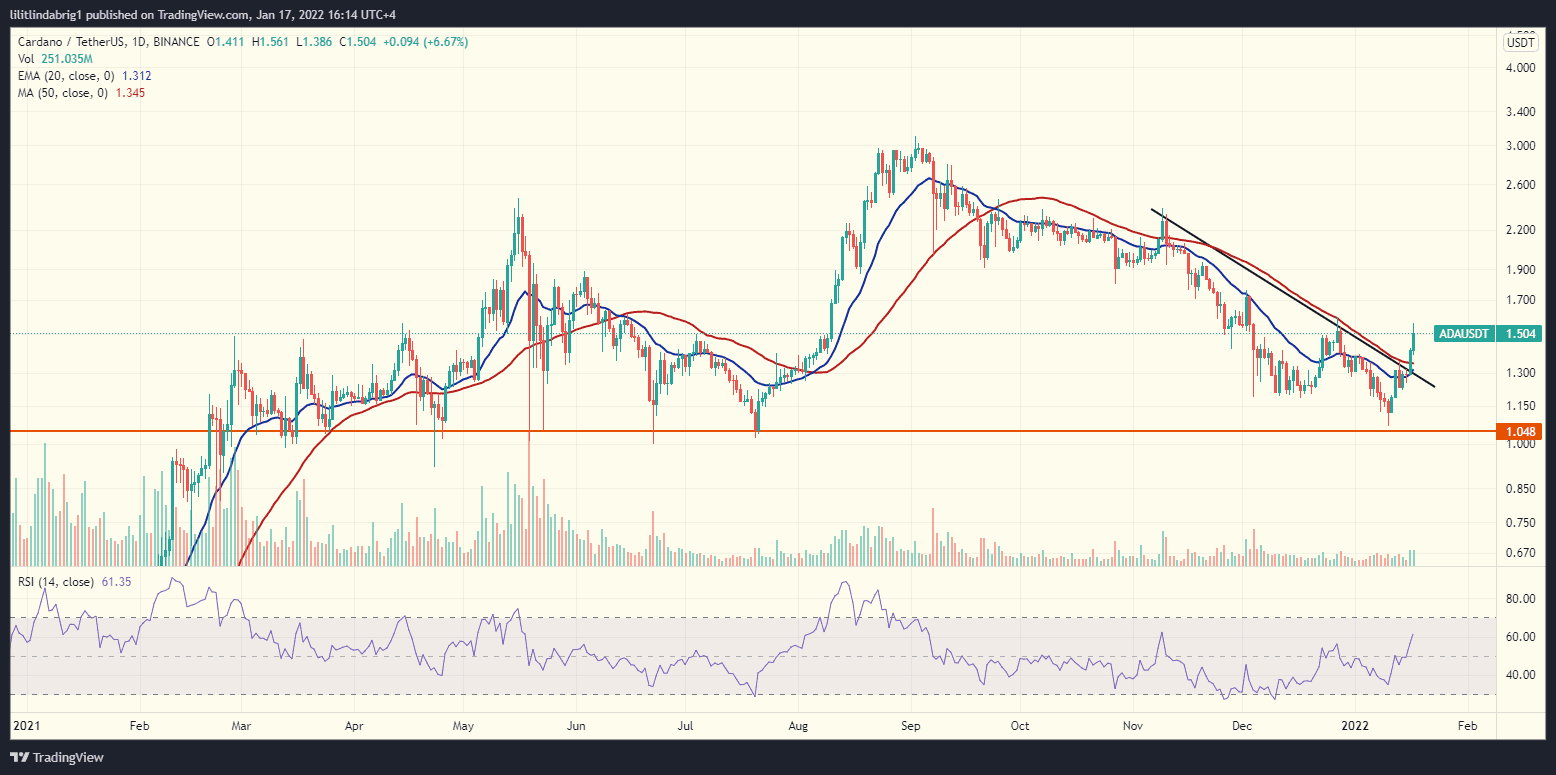Click the lilitlindabrig1 author username link
1556x775 pixels.
tap(44, 14)
